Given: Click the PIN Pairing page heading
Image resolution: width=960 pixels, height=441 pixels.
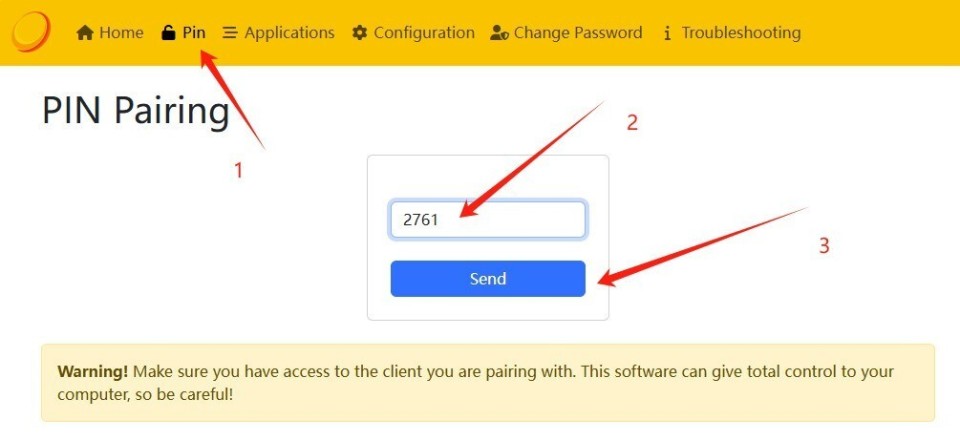Looking at the screenshot, I should (x=136, y=110).
